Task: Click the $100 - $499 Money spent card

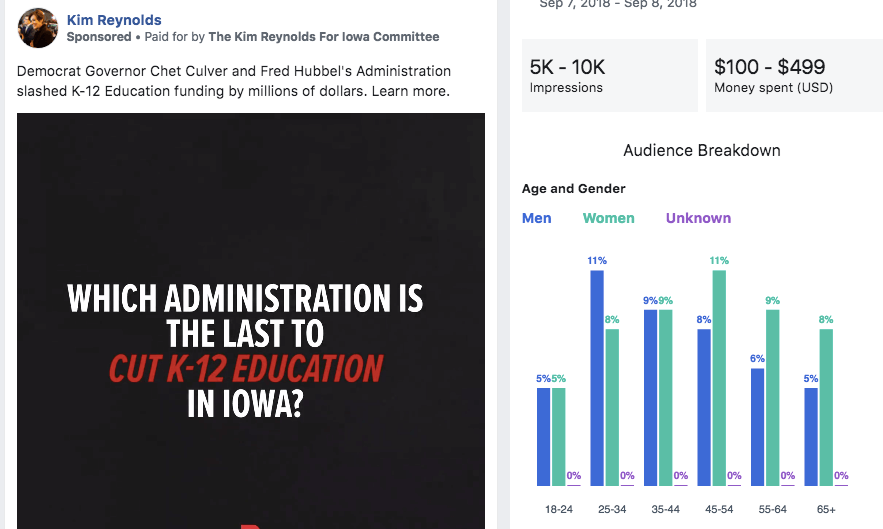Action: [x=794, y=76]
